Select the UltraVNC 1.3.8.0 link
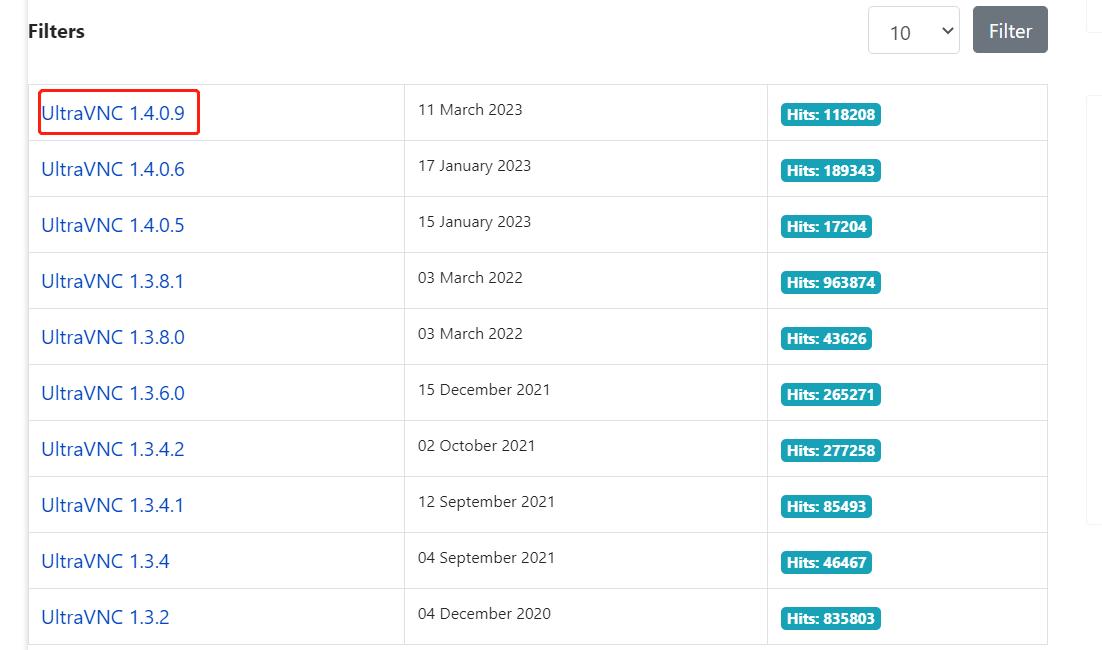 [x=113, y=337]
